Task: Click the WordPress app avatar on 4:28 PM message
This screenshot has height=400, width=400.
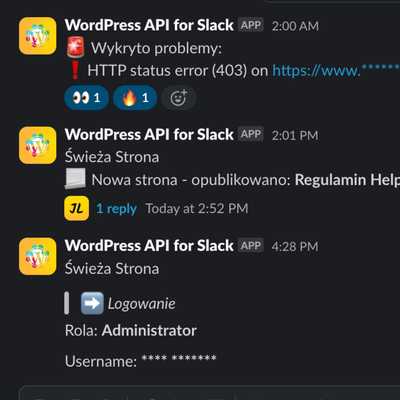Action: [x=38, y=256]
